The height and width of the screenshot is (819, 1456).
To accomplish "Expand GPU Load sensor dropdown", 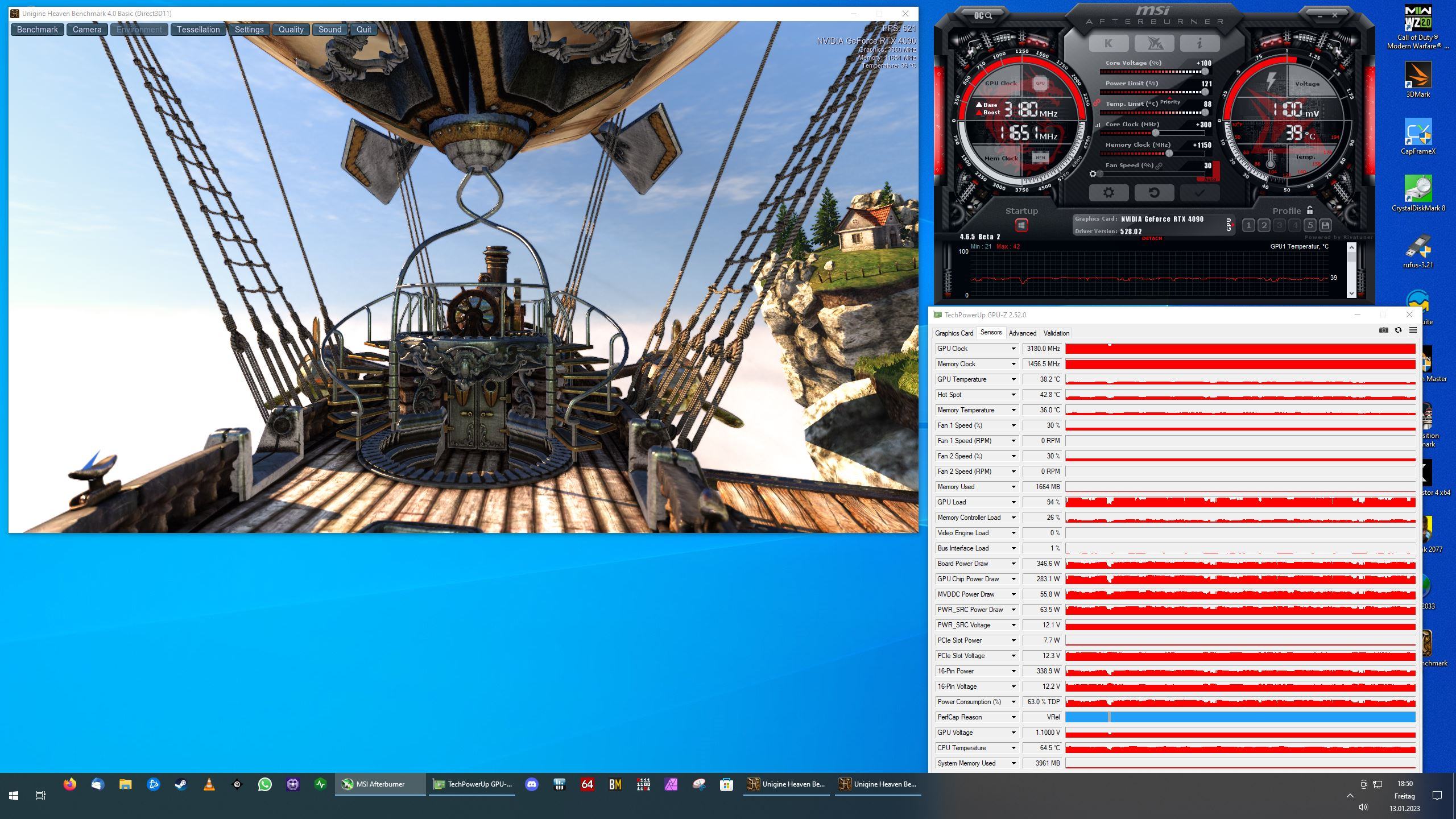I will click(1013, 502).
